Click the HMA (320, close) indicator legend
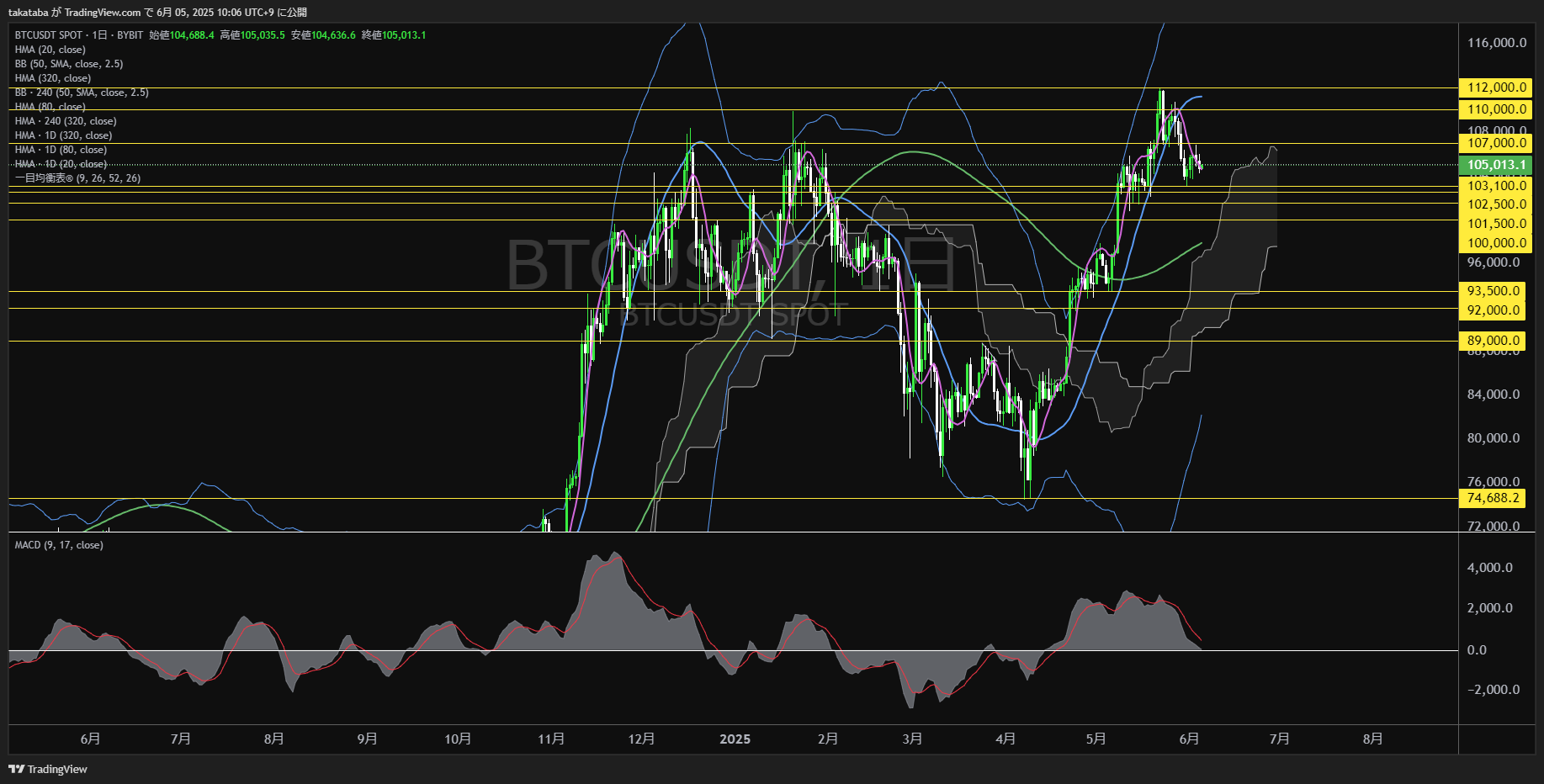 pyautogui.click(x=53, y=78)
